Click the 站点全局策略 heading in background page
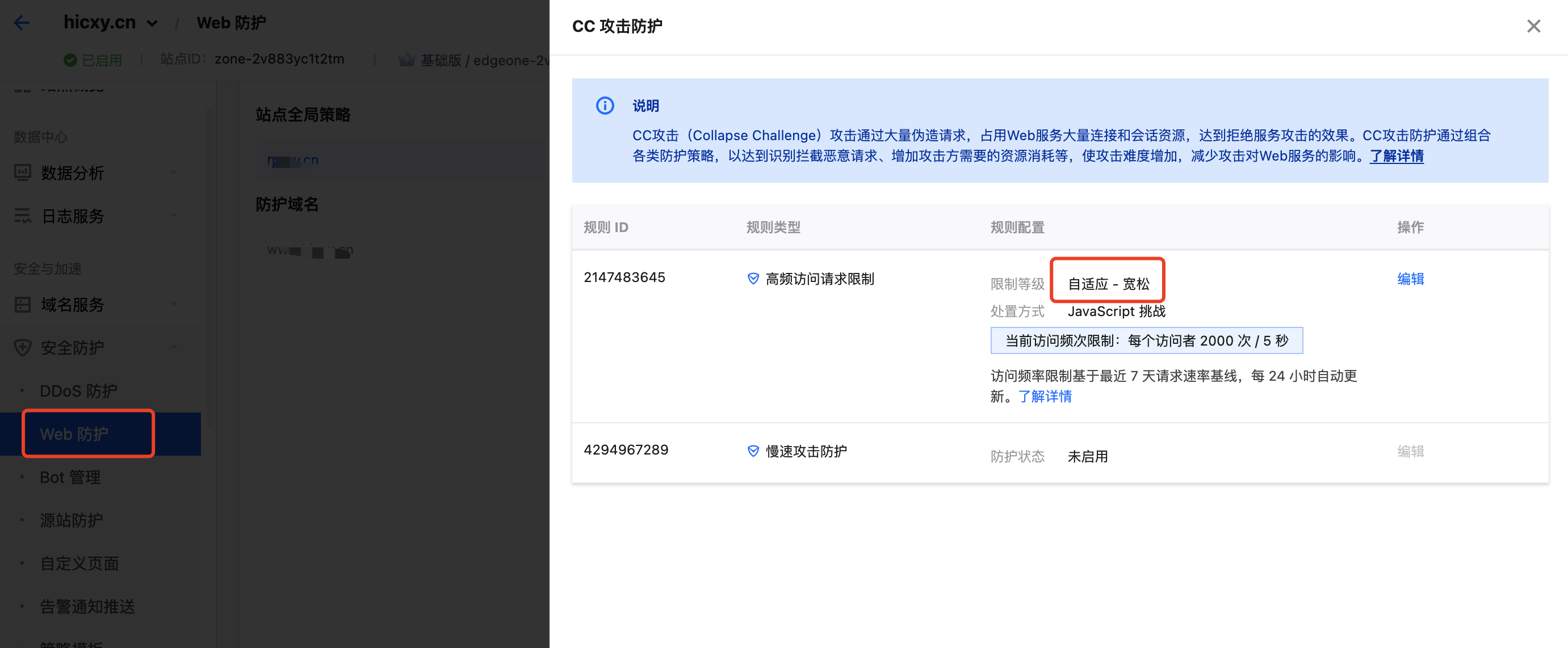 (x=303, y=115)
